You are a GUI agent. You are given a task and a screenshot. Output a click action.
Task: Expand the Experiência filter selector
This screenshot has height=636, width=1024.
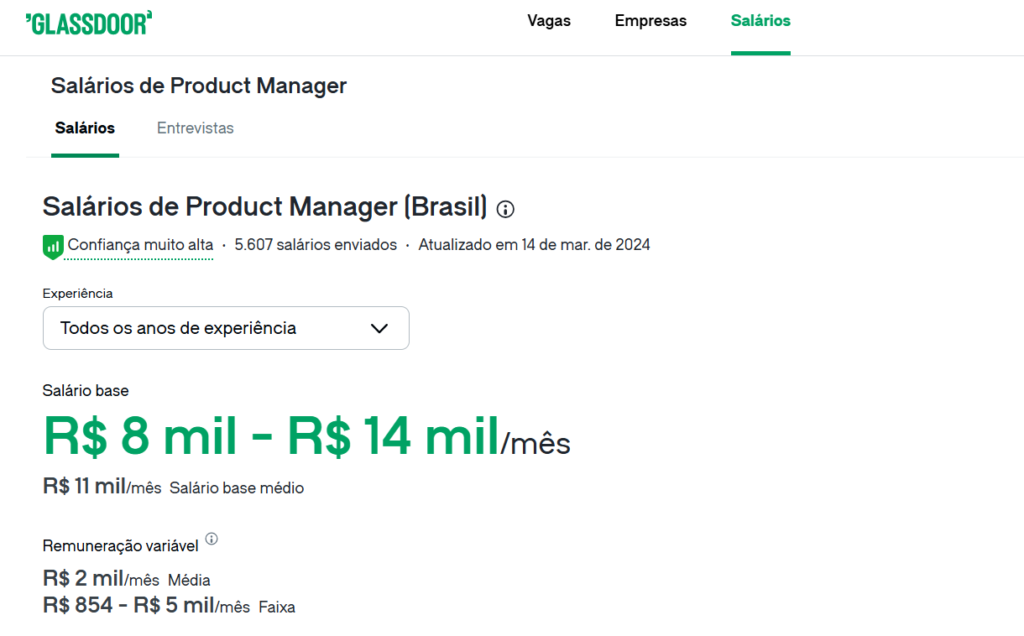[225, 328]
